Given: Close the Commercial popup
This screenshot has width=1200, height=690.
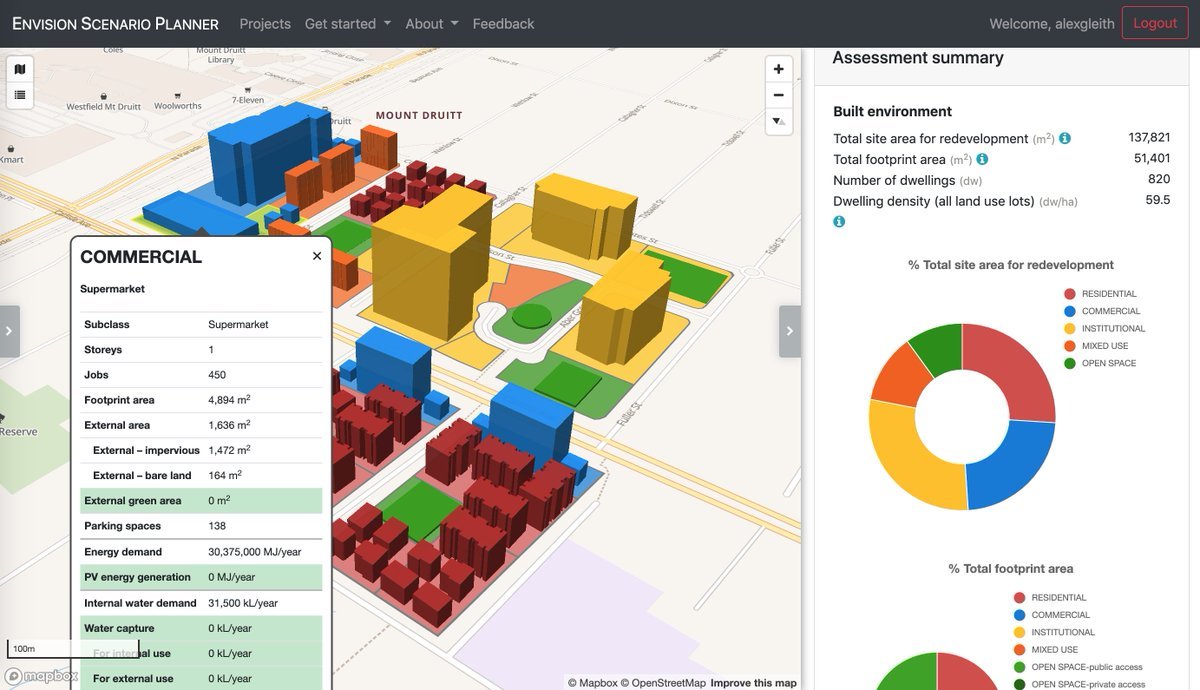Looking at the screenshot, I should 317,256.
